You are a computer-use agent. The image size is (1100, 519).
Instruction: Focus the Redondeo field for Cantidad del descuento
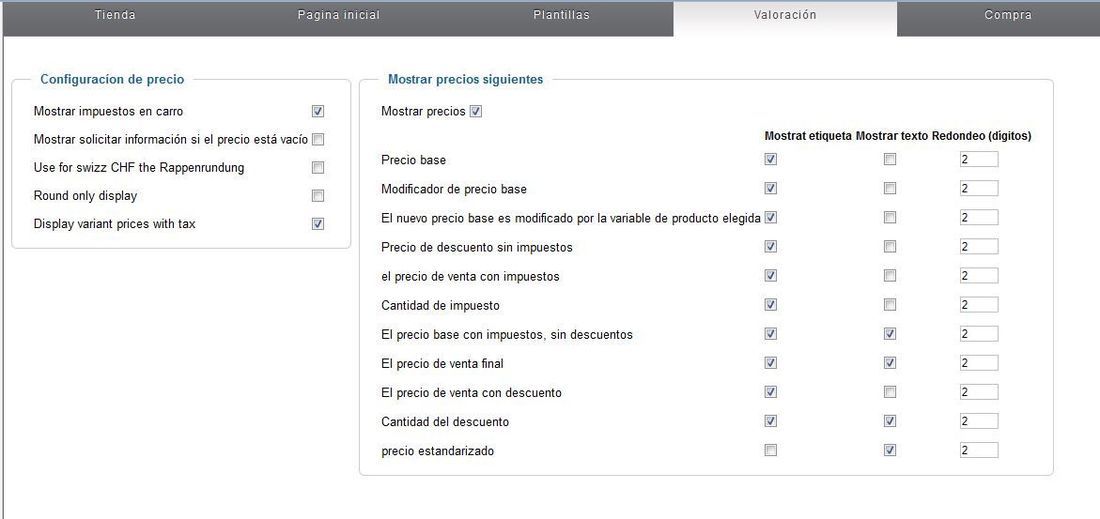point(979,422)
